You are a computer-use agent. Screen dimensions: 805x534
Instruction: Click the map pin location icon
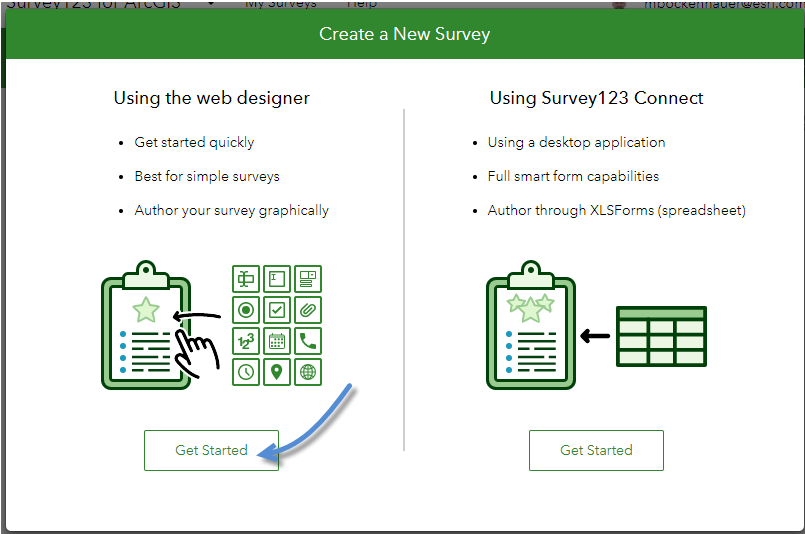tap(277, 372)
